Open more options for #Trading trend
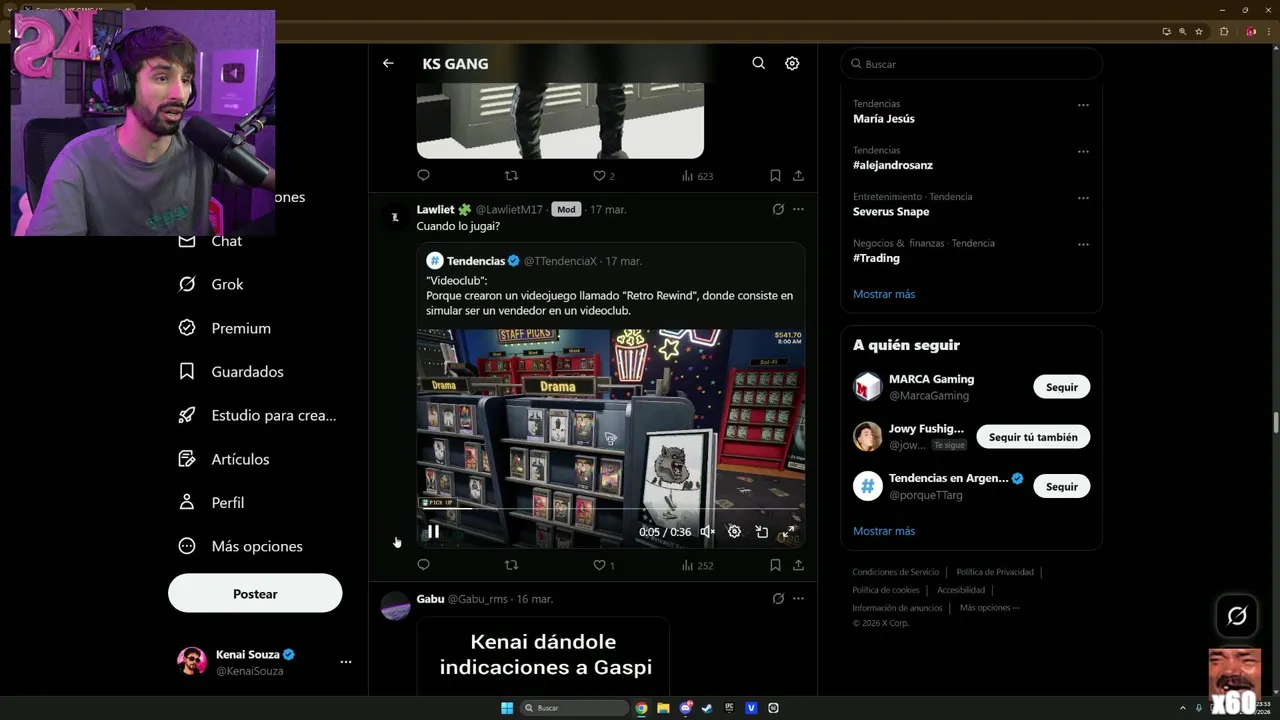This screenshot has width=1280, height=720. [x=1083, y=245]
